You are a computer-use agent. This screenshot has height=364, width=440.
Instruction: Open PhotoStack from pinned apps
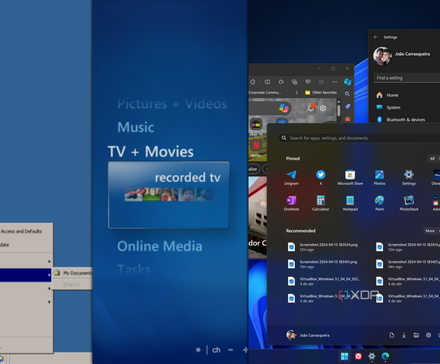(409, 203)
